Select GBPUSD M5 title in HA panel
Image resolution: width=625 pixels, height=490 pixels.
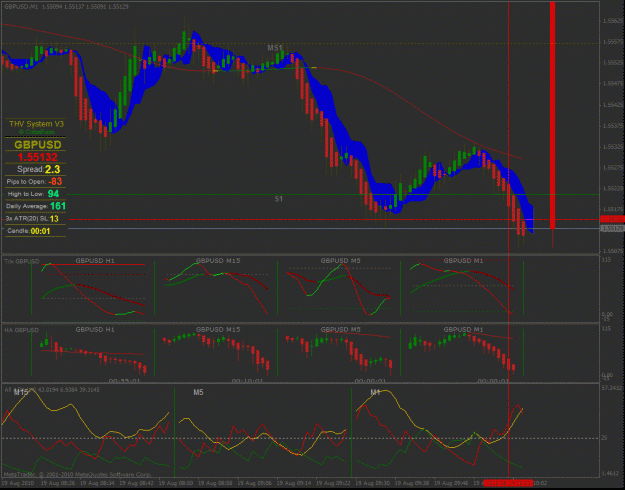click(x=341, y=330)
